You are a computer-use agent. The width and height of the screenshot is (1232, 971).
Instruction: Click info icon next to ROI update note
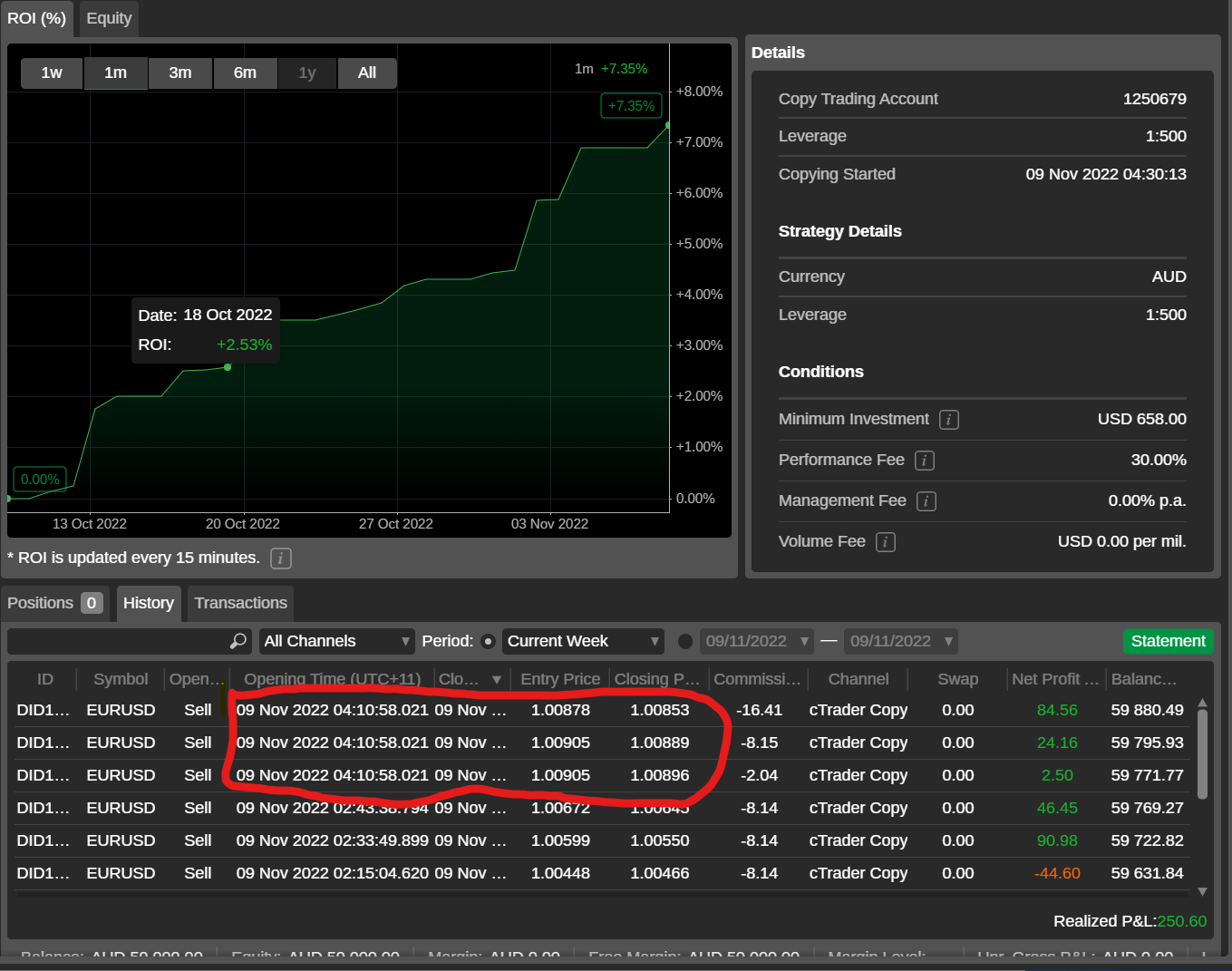pos(281,558)
